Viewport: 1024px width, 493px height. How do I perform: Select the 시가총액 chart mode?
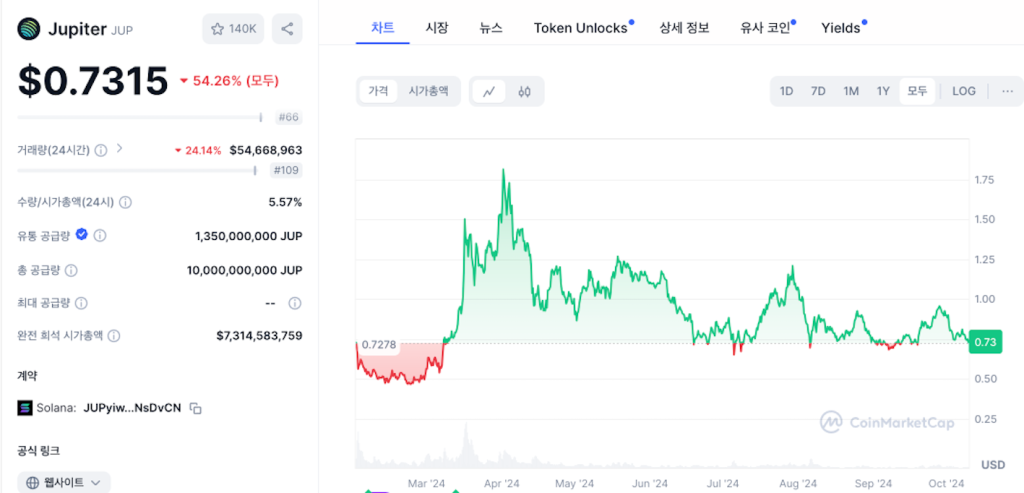pyautogui.click(x=428, y=91)
